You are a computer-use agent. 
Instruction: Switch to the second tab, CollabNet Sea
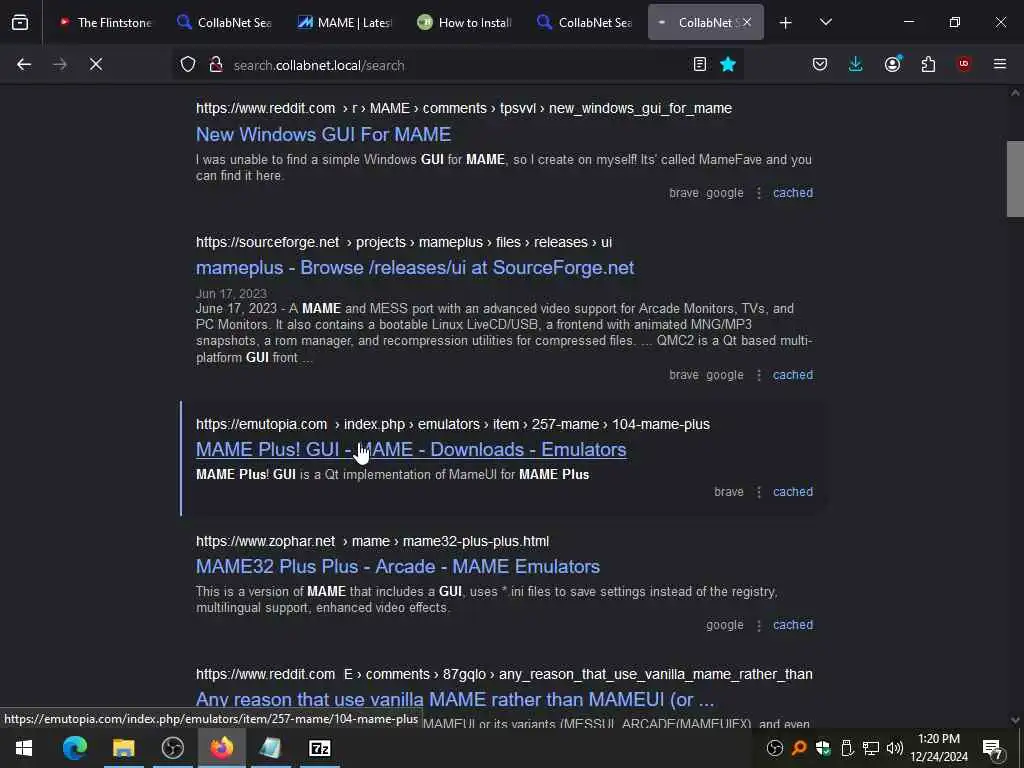coord(225,22)
